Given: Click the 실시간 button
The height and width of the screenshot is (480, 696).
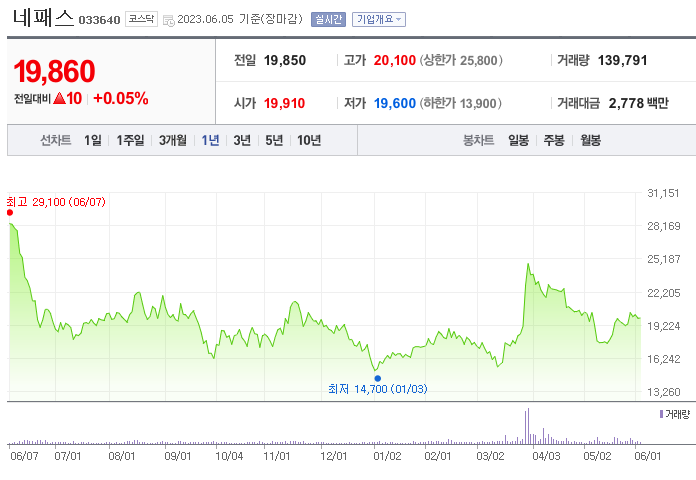Looking at the screenshot, I should [x=328, y=20].
